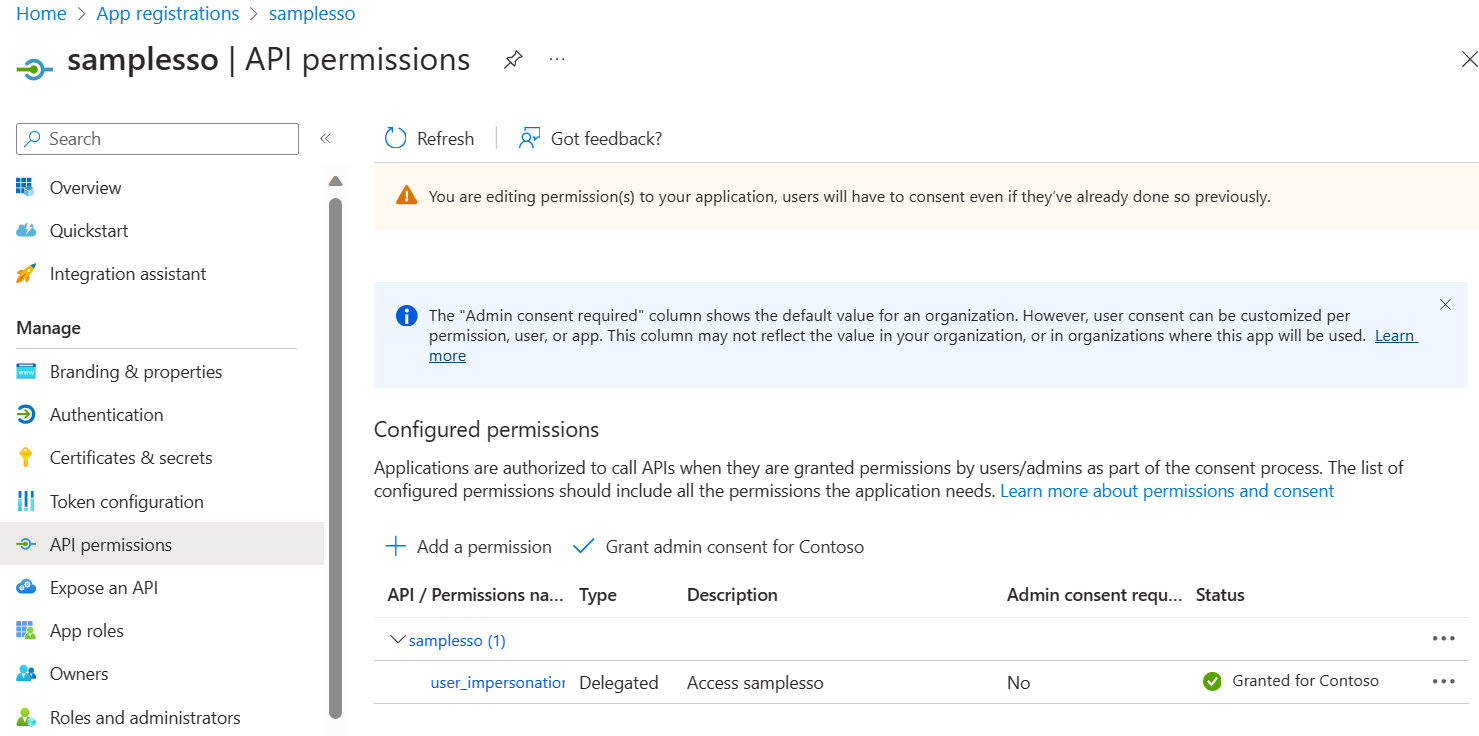
Task: Select the Integration assistant rocket icon
Action: pyautogui.click(x=27, y=273)
